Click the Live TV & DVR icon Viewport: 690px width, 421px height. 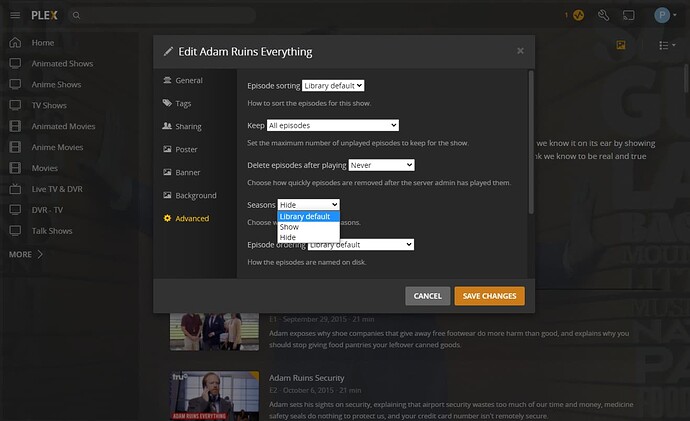coord(15,189)
